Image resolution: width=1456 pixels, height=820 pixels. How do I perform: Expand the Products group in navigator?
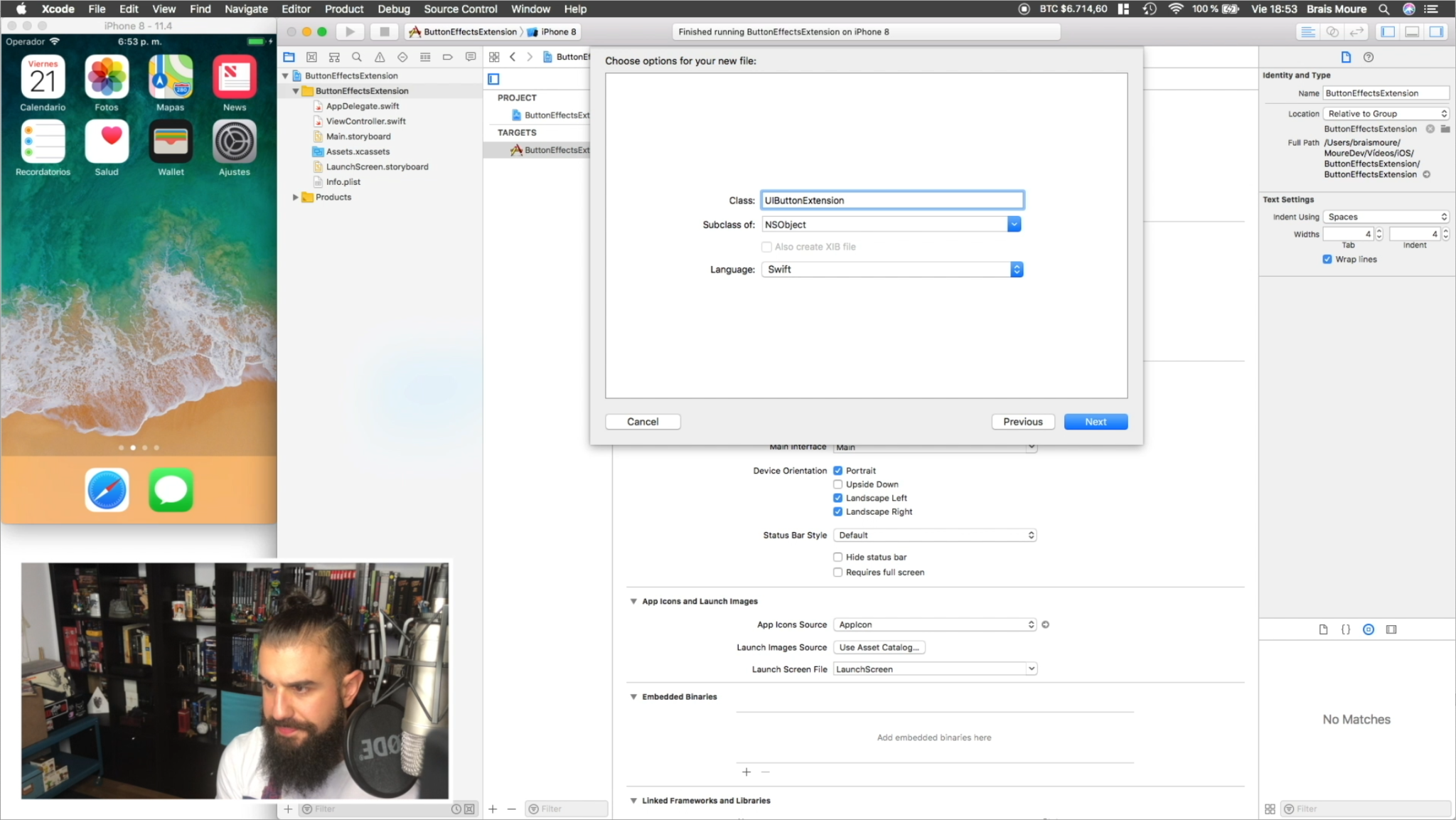[x=296, y=197]
